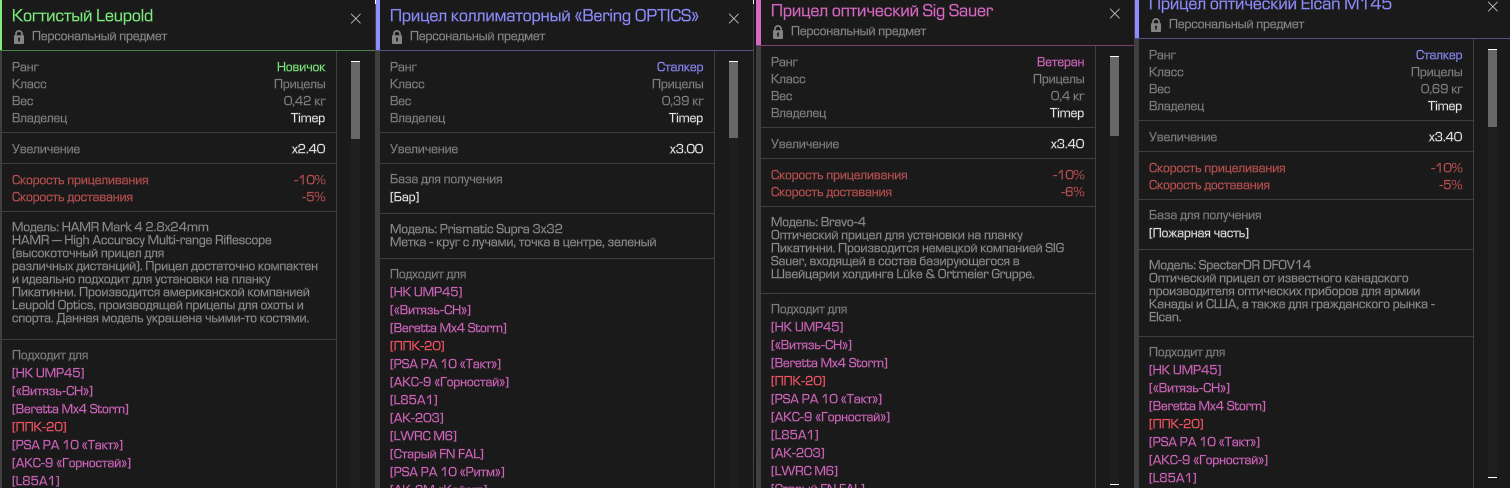Image resolution: width=1510 pixels, height=488 pixels.
Task: Open [HK UMP45] link in Sig Sauer panel
Action: pyautogui.click(x=807, y=327)
